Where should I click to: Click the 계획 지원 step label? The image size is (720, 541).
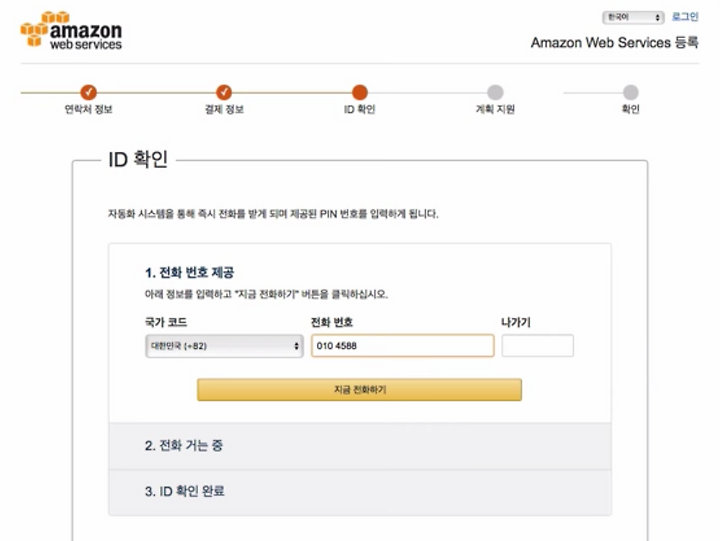495,109
